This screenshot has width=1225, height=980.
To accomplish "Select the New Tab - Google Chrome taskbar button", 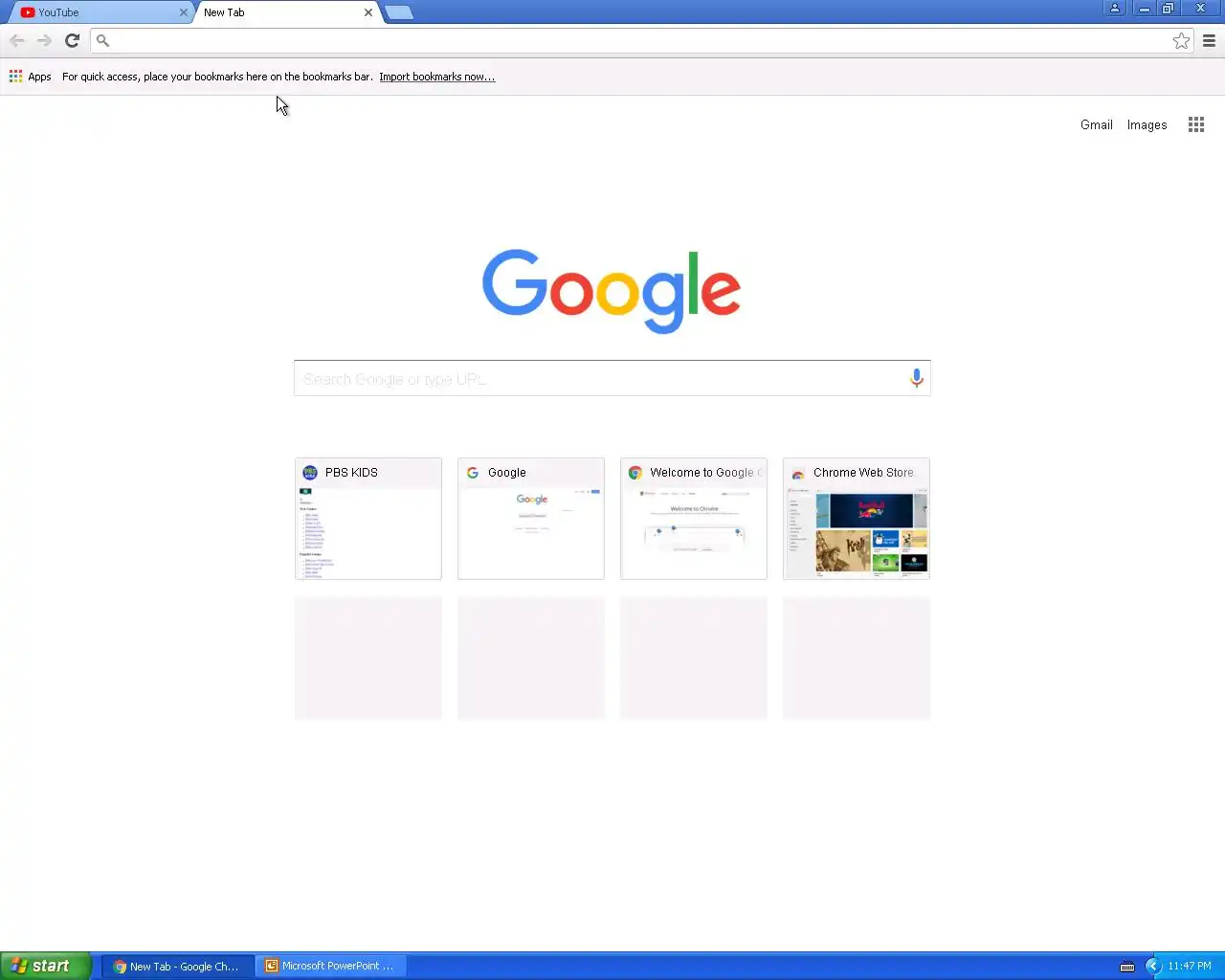I will pos(178,966).
